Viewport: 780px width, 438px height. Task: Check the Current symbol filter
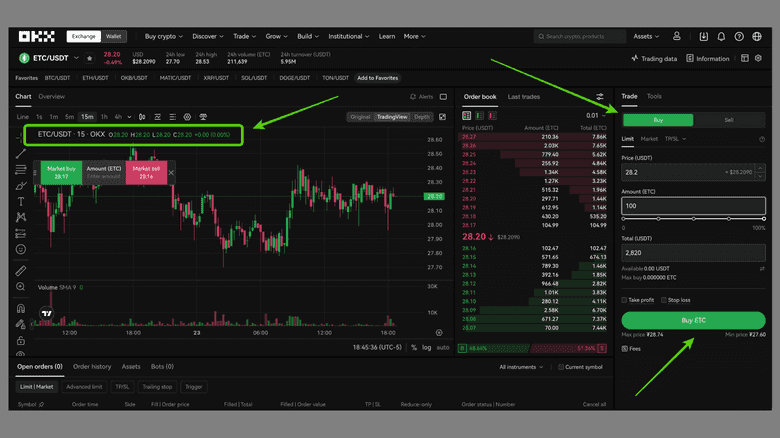point(561,367)
